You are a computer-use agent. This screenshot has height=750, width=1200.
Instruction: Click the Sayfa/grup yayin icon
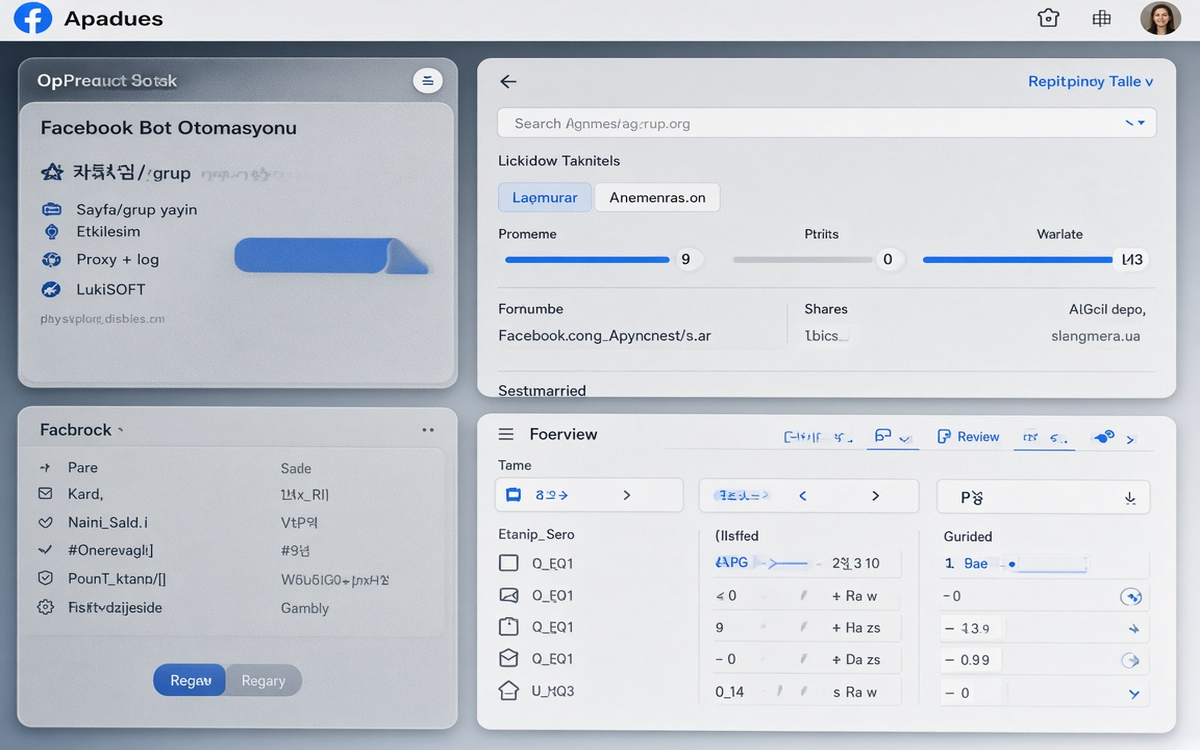pyautogui.click(x=52, y=210)
